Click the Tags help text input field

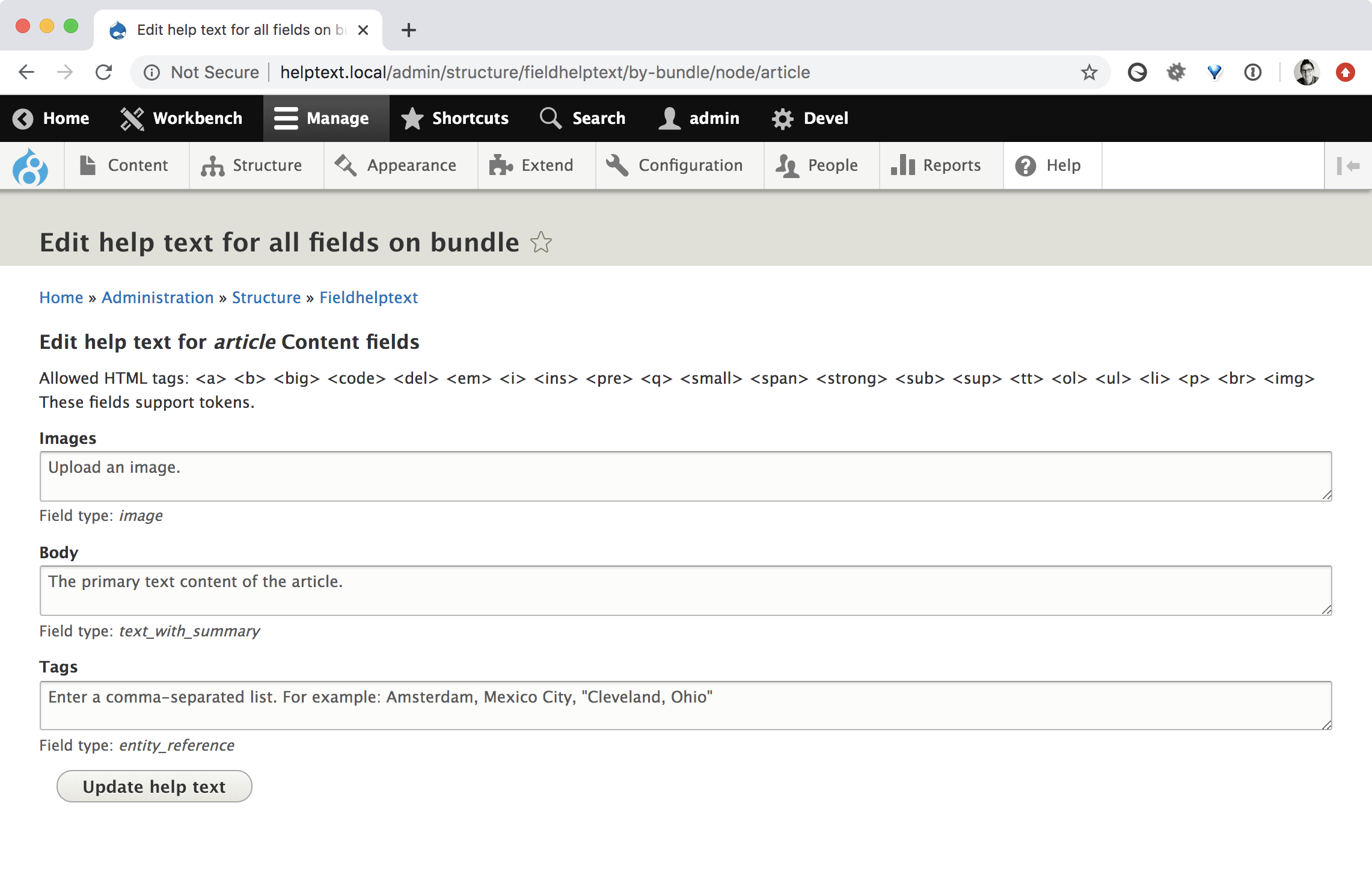click(686, 705)
